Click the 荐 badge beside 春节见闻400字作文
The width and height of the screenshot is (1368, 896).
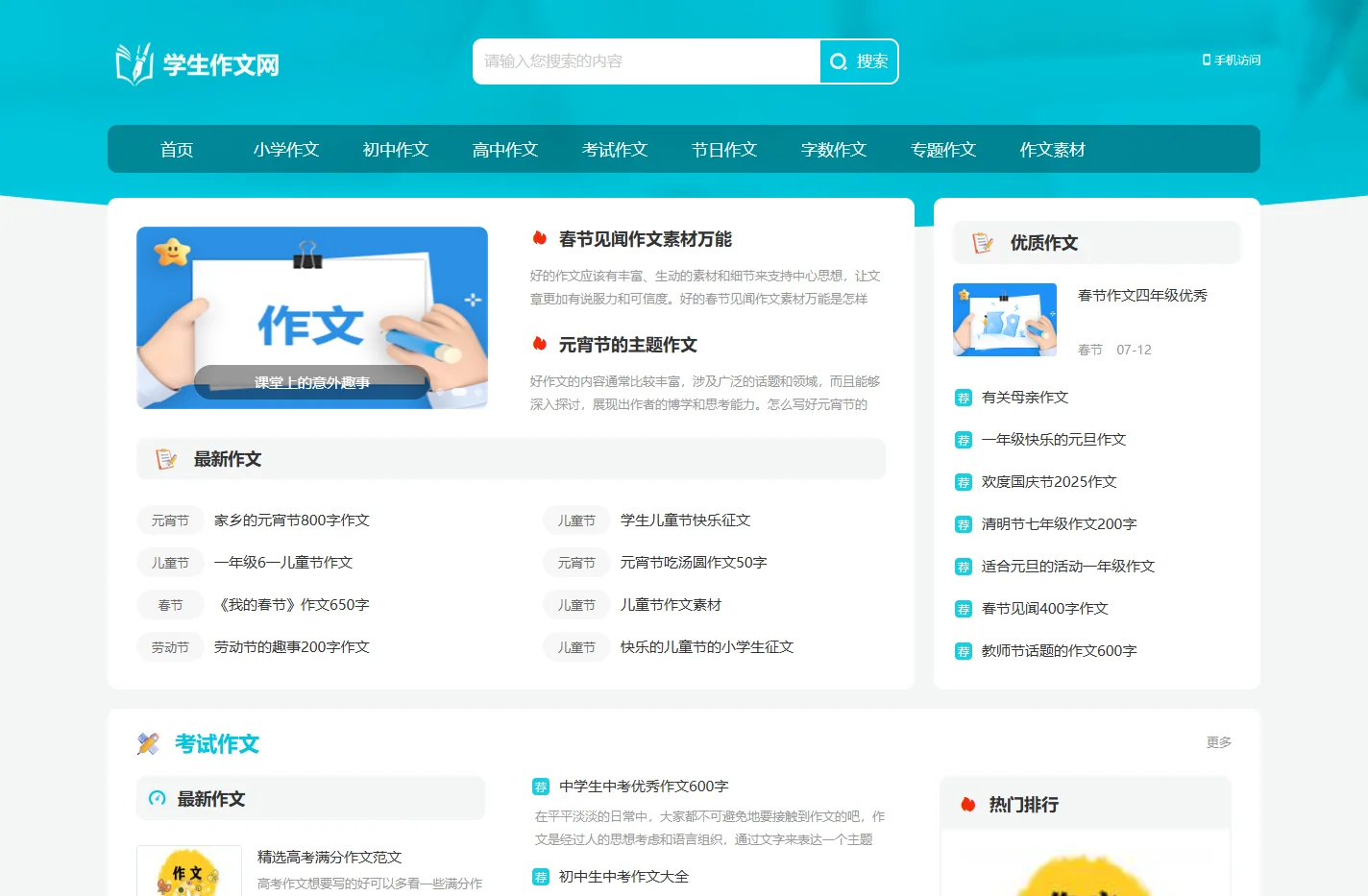click(x=964, y=609)
